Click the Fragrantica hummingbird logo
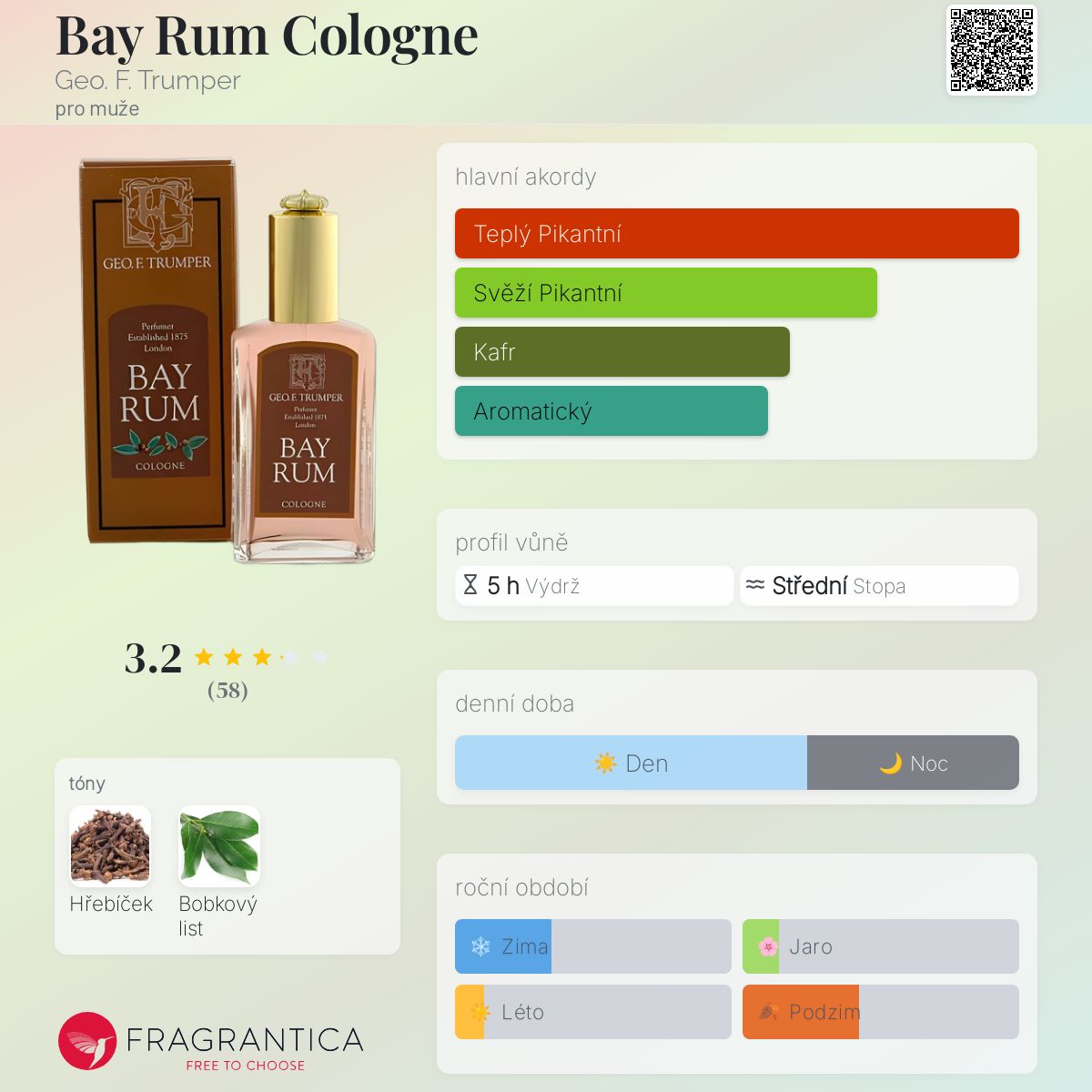Viewport: 1092px width, 1092px height. 87,1041
